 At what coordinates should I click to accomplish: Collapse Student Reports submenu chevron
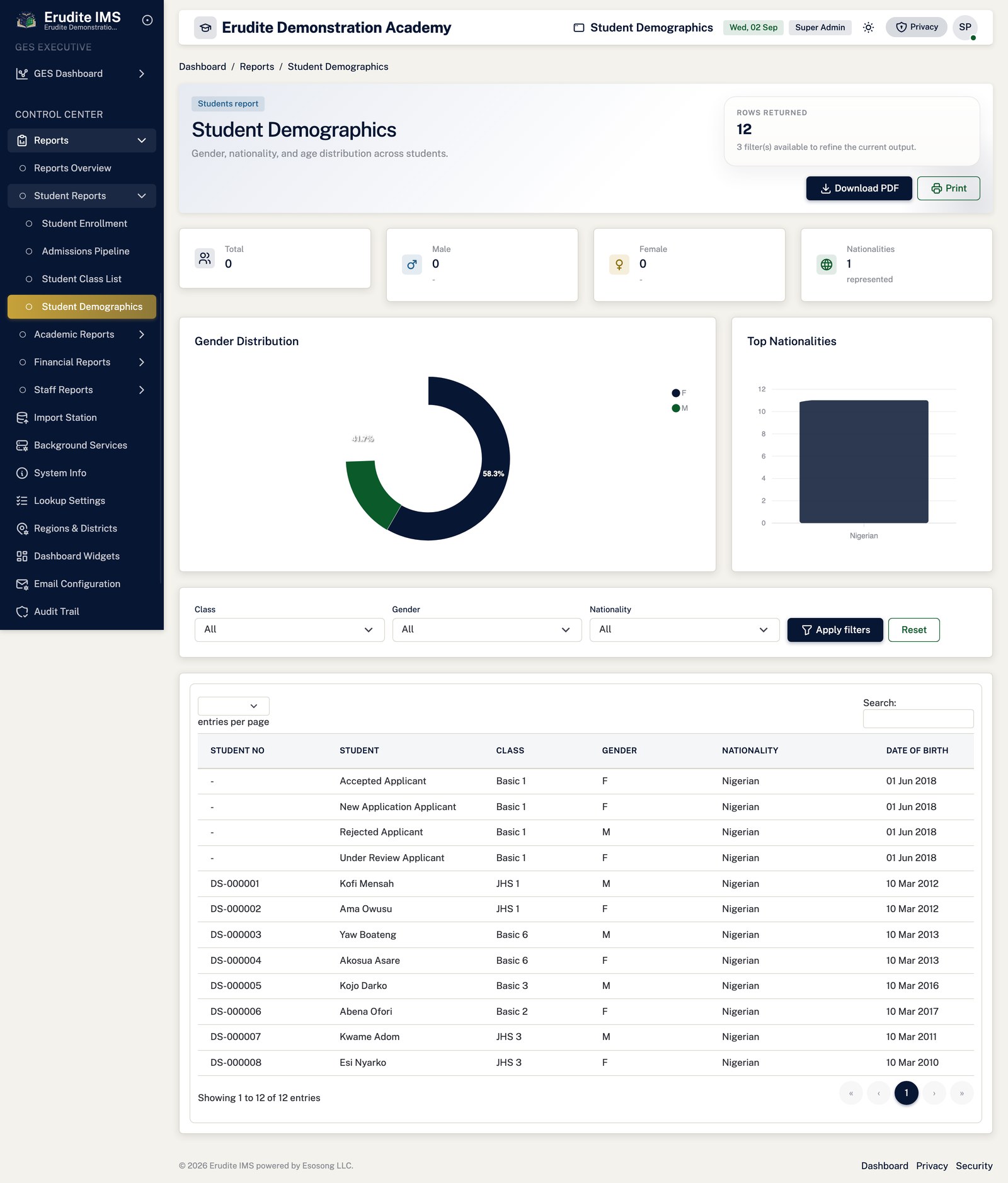[142, 196]
